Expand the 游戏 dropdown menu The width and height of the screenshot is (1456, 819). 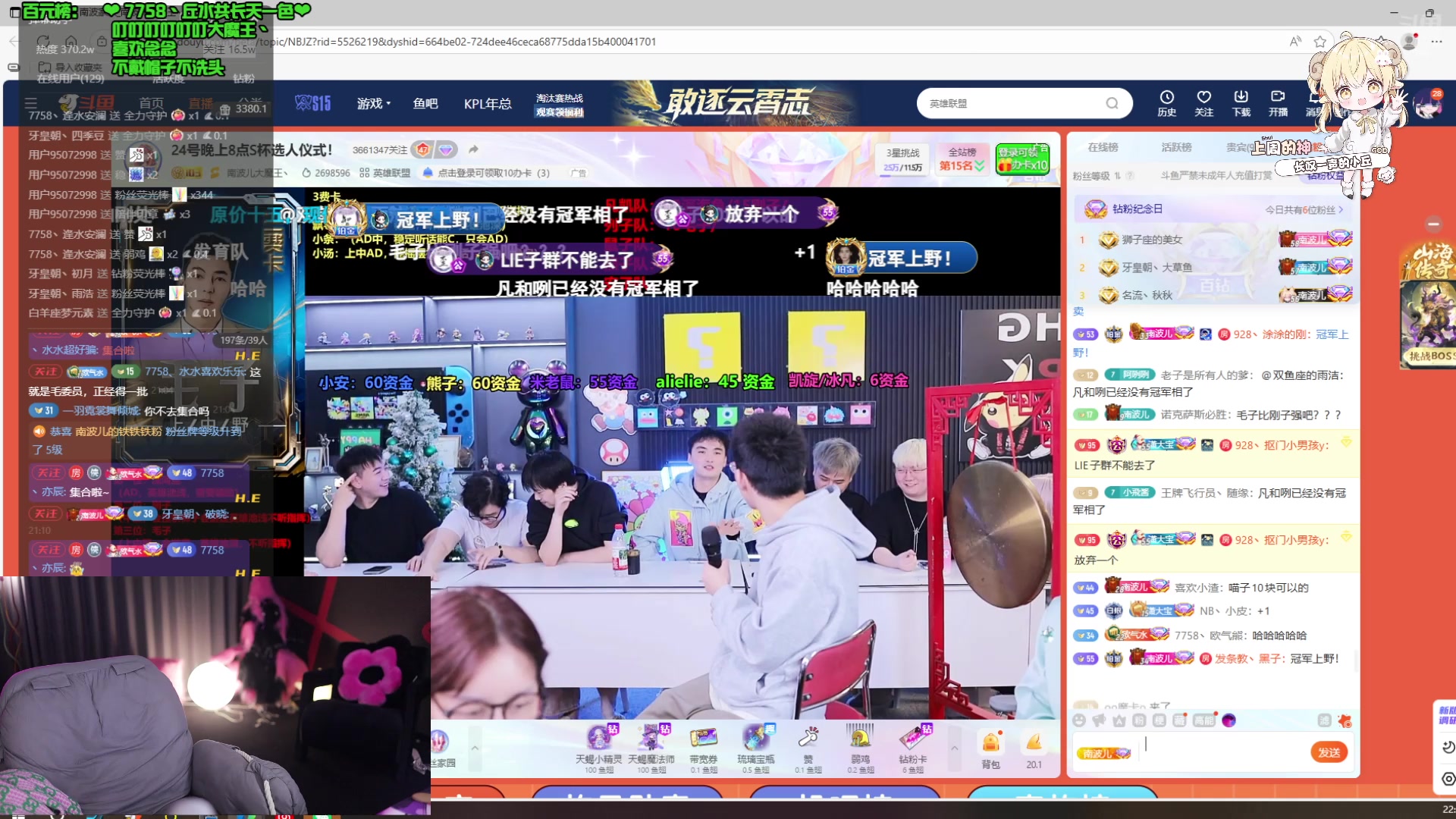[x=373, y=103]
